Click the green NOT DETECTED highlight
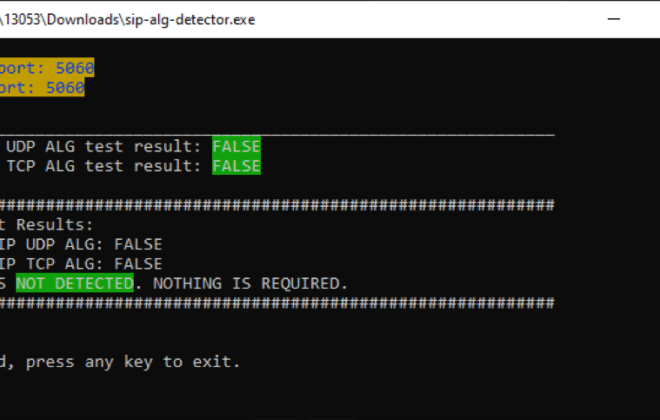Viewport: 660px width, 420px height. pos(75,283)
